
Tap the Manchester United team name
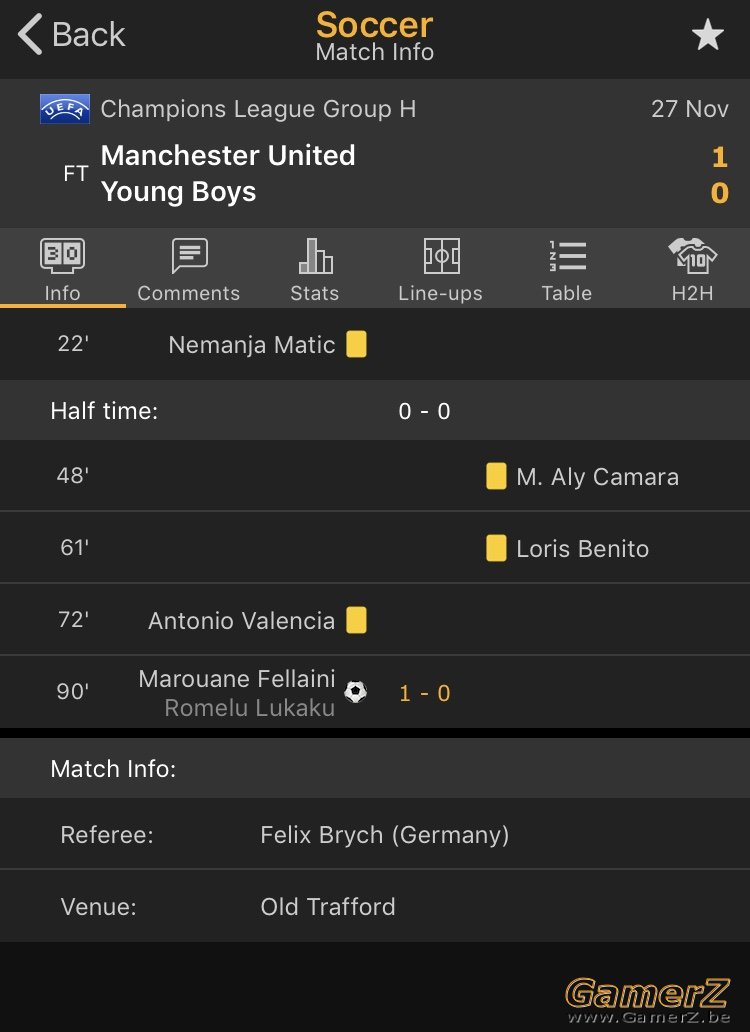pyautogui.click(x=228, y=156)
